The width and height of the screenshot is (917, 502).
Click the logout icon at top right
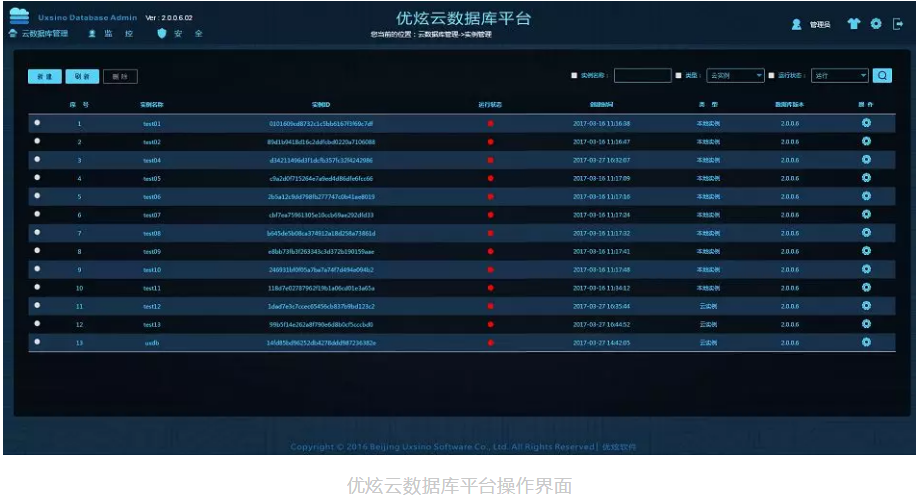pos(898,24)
